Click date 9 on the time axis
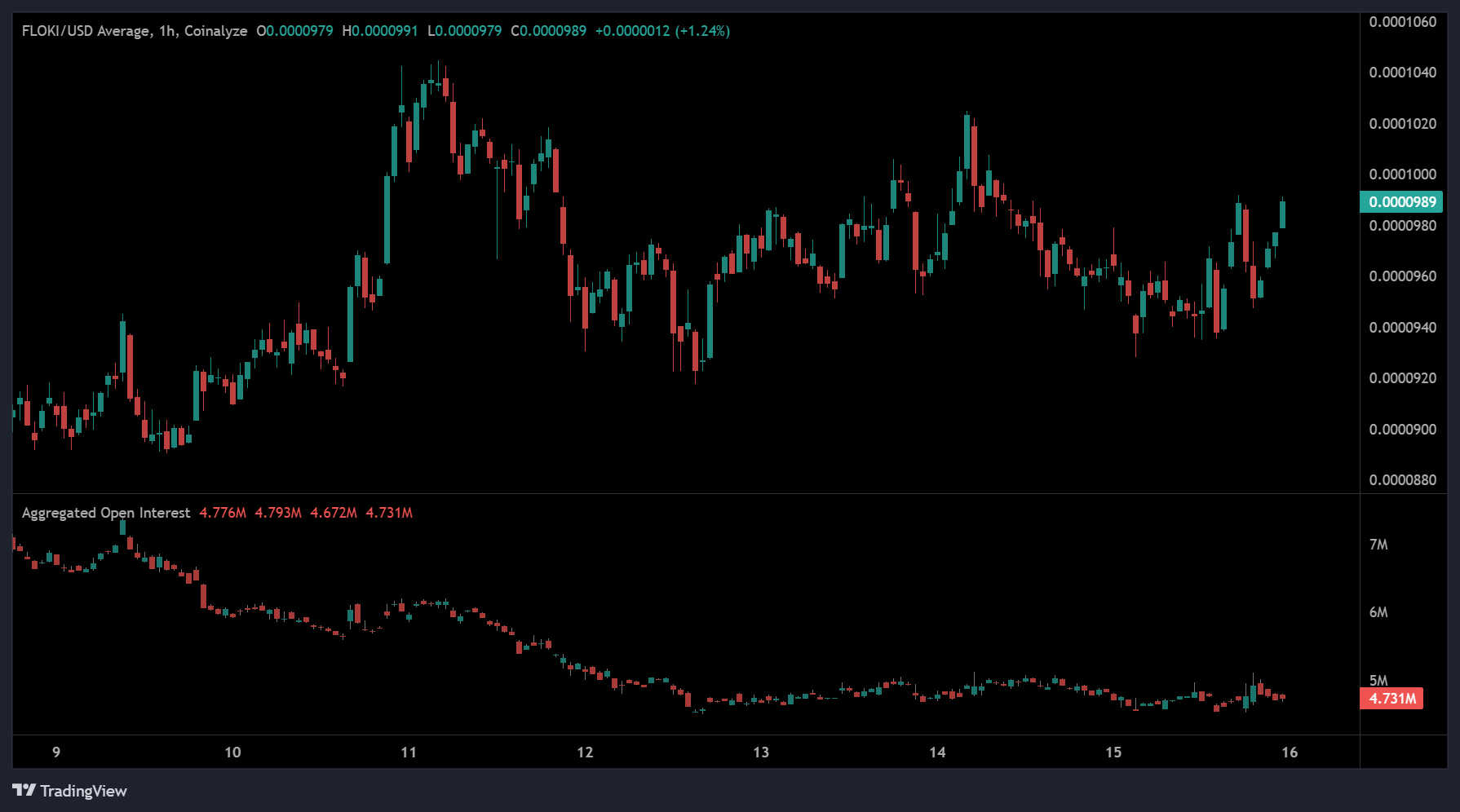This screenshot has height=812, width=1460. pos(56,752)
